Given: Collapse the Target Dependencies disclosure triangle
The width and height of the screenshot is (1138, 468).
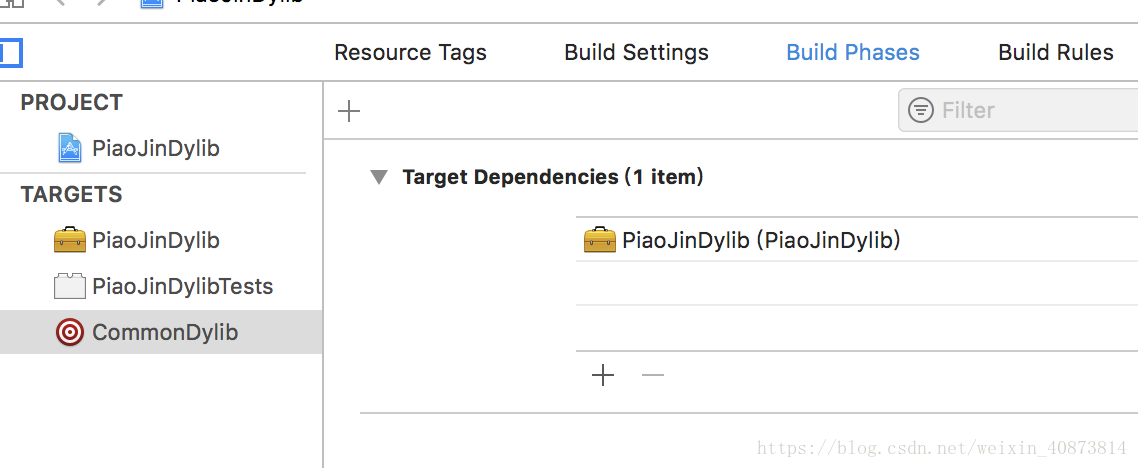Looking at the screenshot, I should coord(379,177).
